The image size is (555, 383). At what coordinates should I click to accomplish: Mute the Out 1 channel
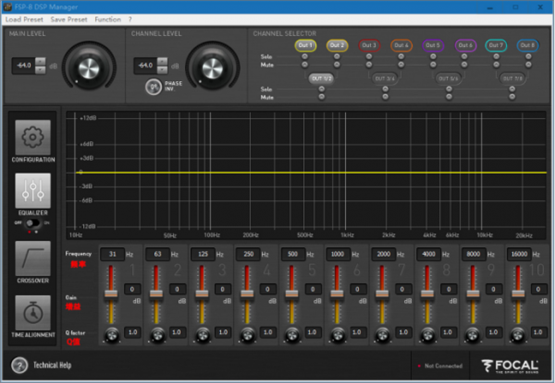[304, 64]
